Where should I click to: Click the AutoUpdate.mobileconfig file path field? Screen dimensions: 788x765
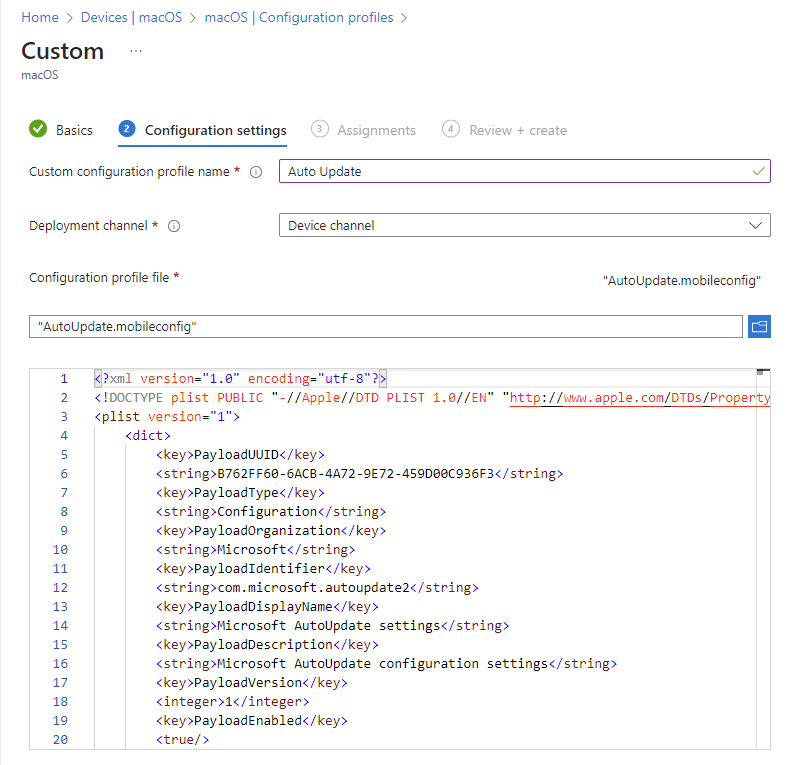click(386, 326)
